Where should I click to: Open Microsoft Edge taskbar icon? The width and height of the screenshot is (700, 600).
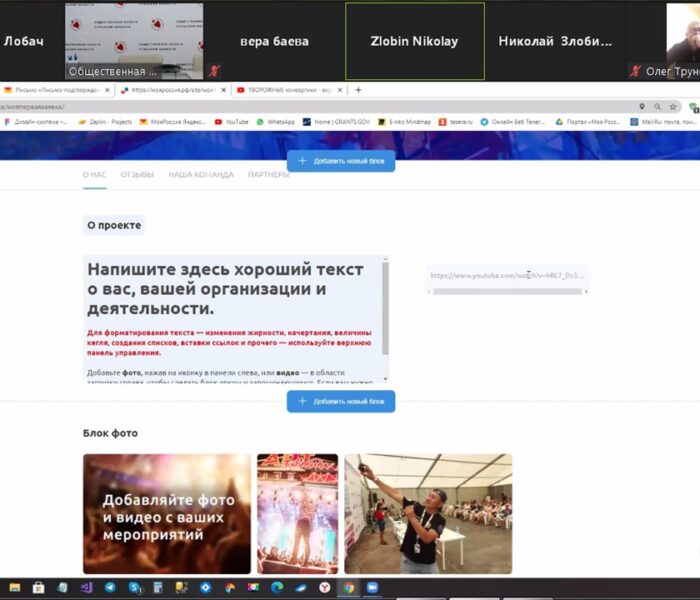pos(277,588)
